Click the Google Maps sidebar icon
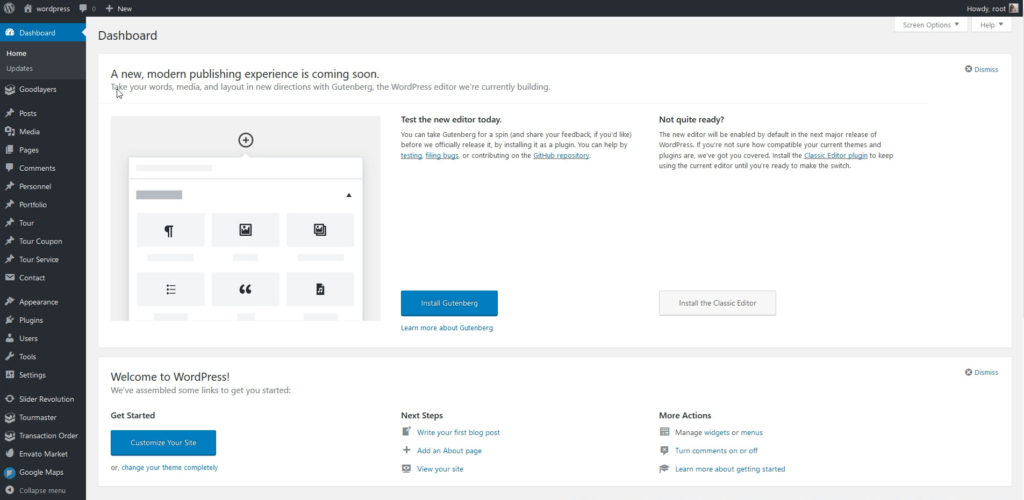 [9, 472]
